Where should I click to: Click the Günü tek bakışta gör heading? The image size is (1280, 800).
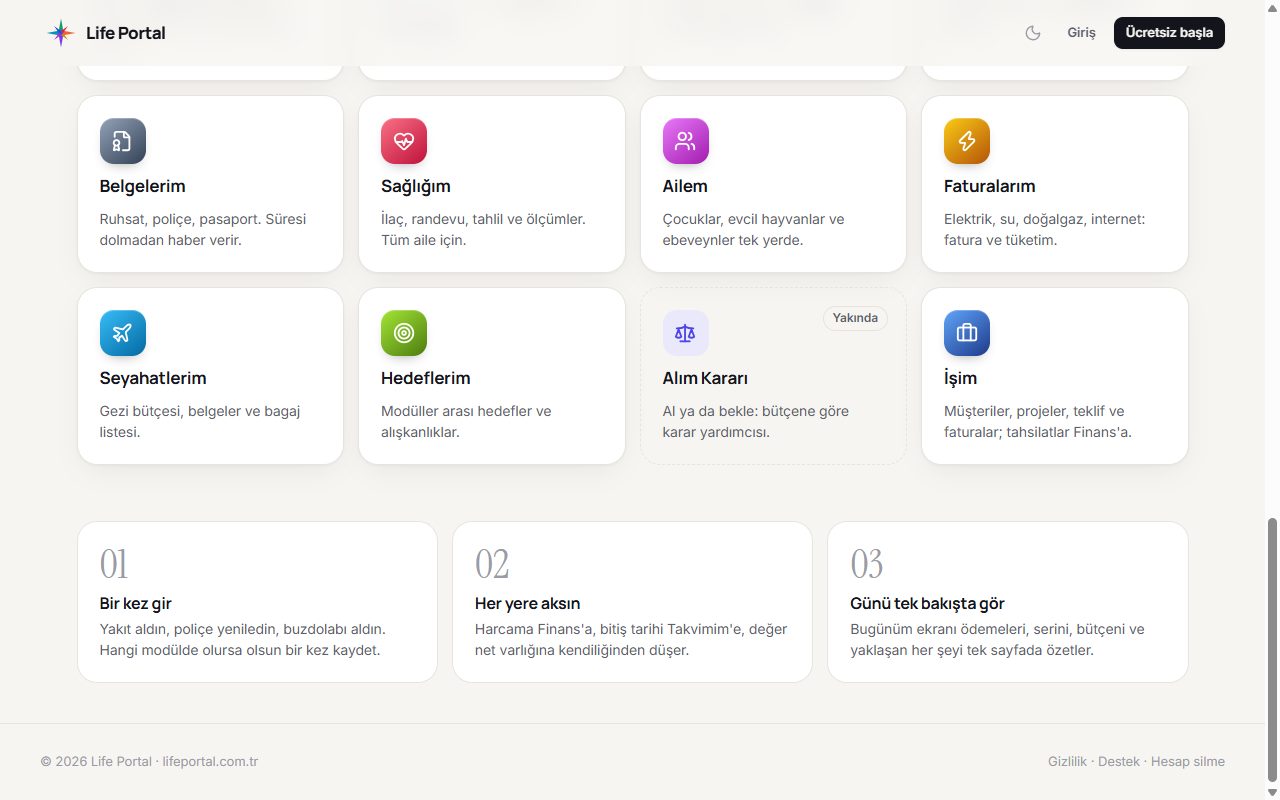click(927, 604)
